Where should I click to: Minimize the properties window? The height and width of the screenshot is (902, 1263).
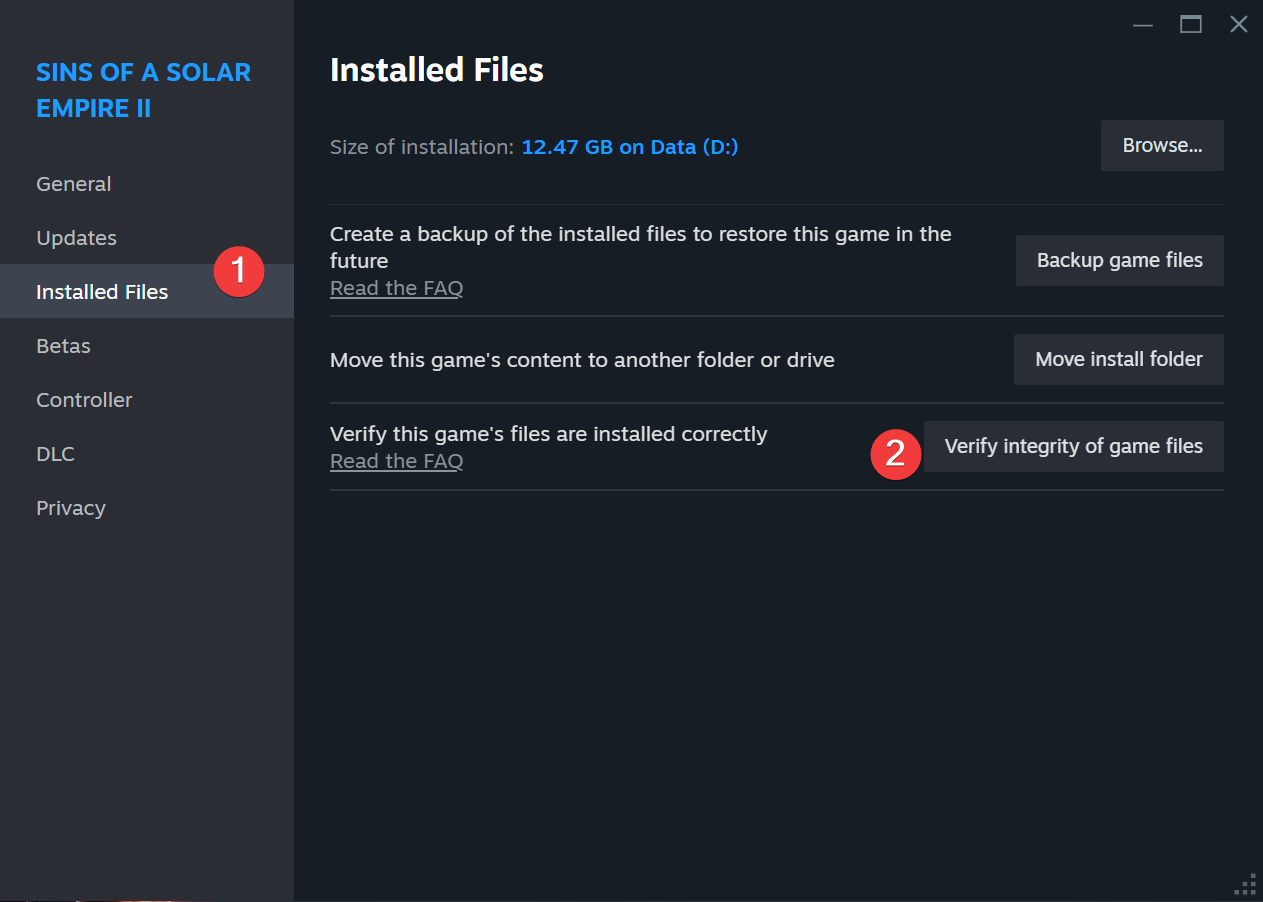[1143, 24]
